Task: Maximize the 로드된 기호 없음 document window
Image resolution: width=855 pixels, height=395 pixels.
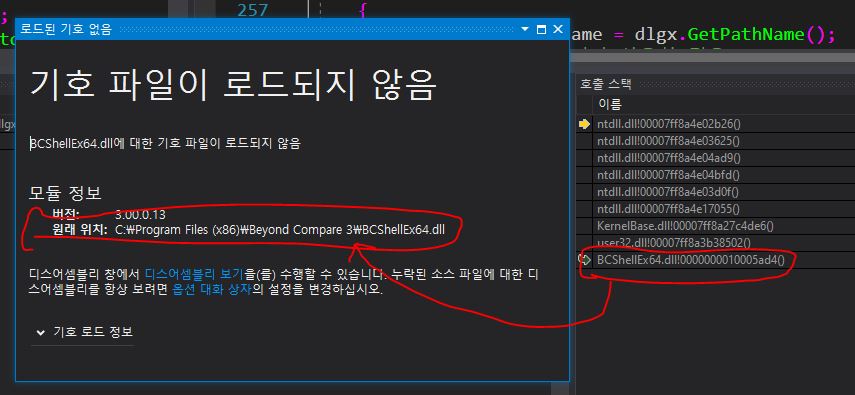Action: (541, 29)
